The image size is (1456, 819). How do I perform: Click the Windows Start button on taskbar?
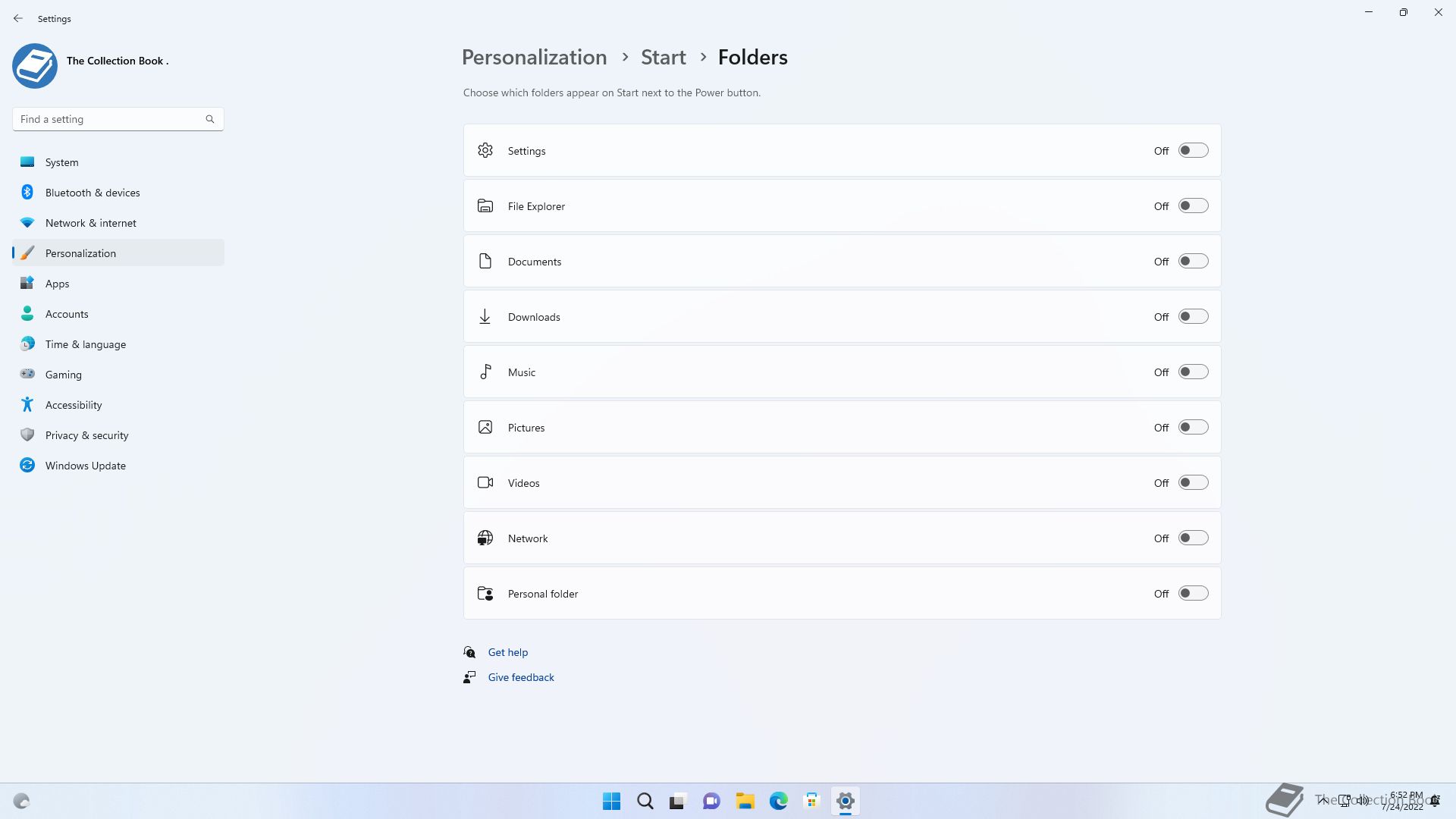[x=611, y=801]
